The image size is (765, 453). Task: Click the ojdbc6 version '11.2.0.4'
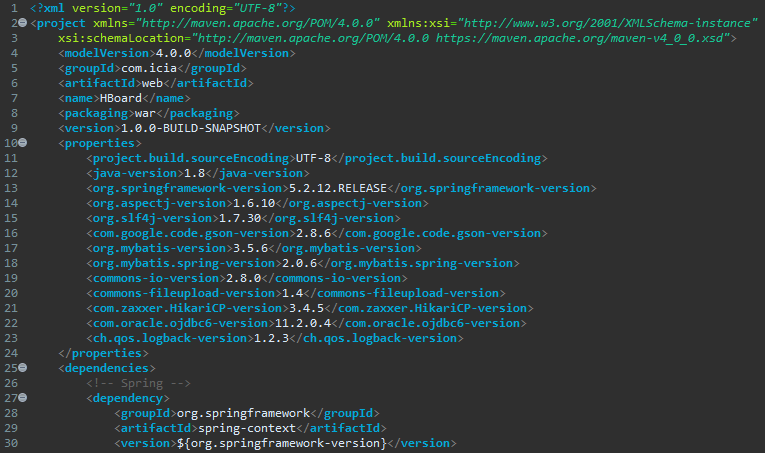click(x=303, y=323)
